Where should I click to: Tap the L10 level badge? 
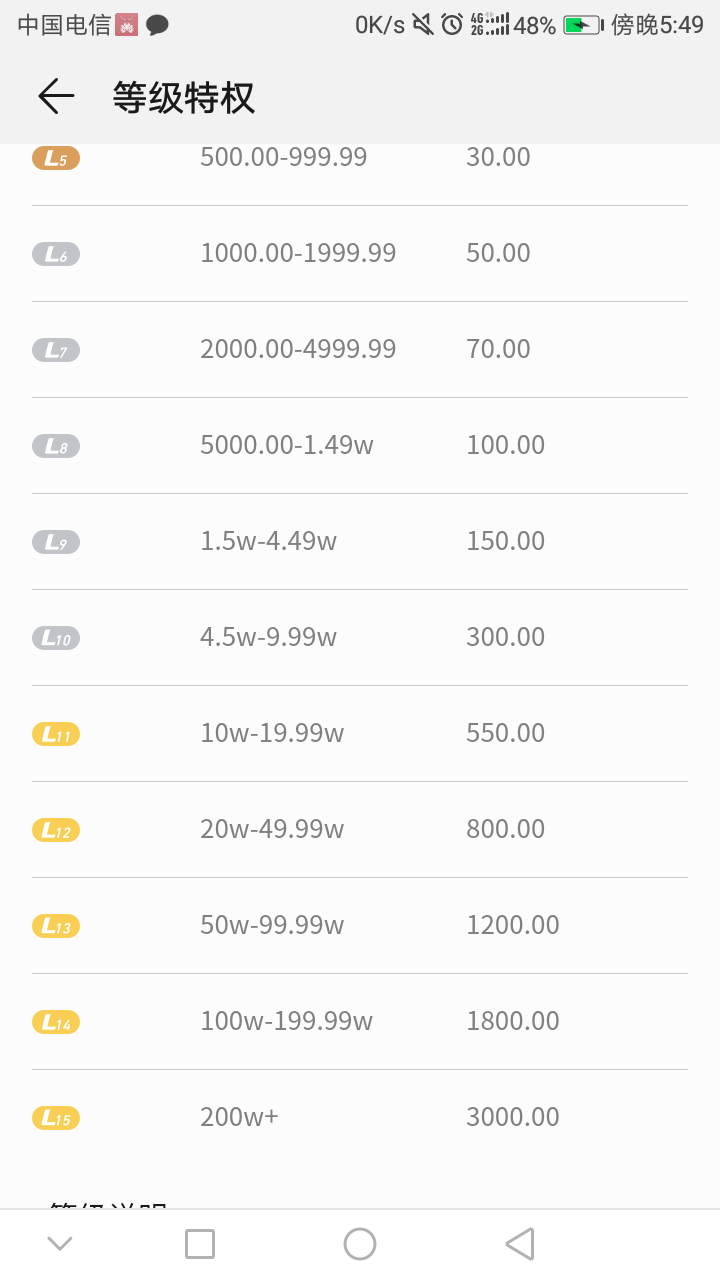[x=56, y=638]
